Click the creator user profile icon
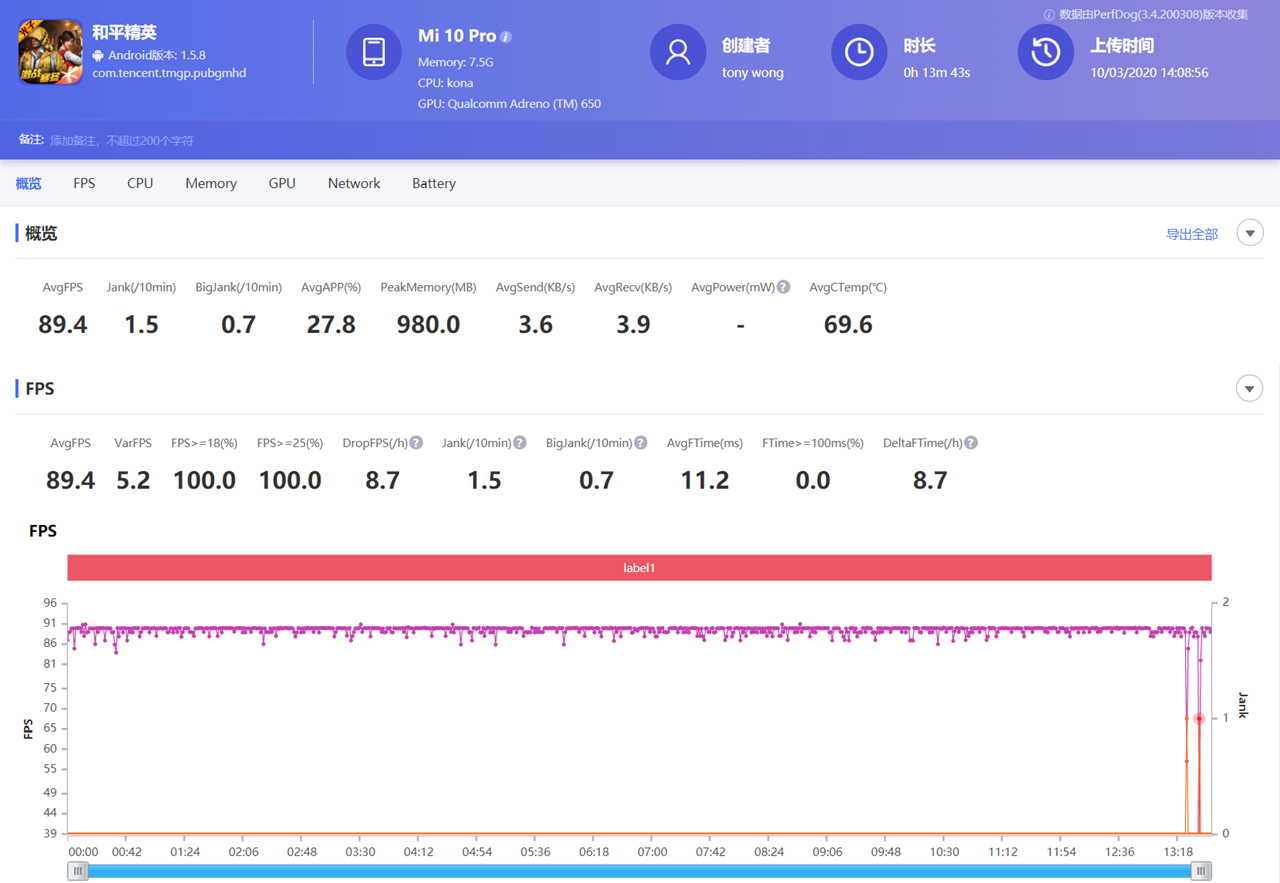Viewport: 1280px width, 883px height. tap(678, 52)
